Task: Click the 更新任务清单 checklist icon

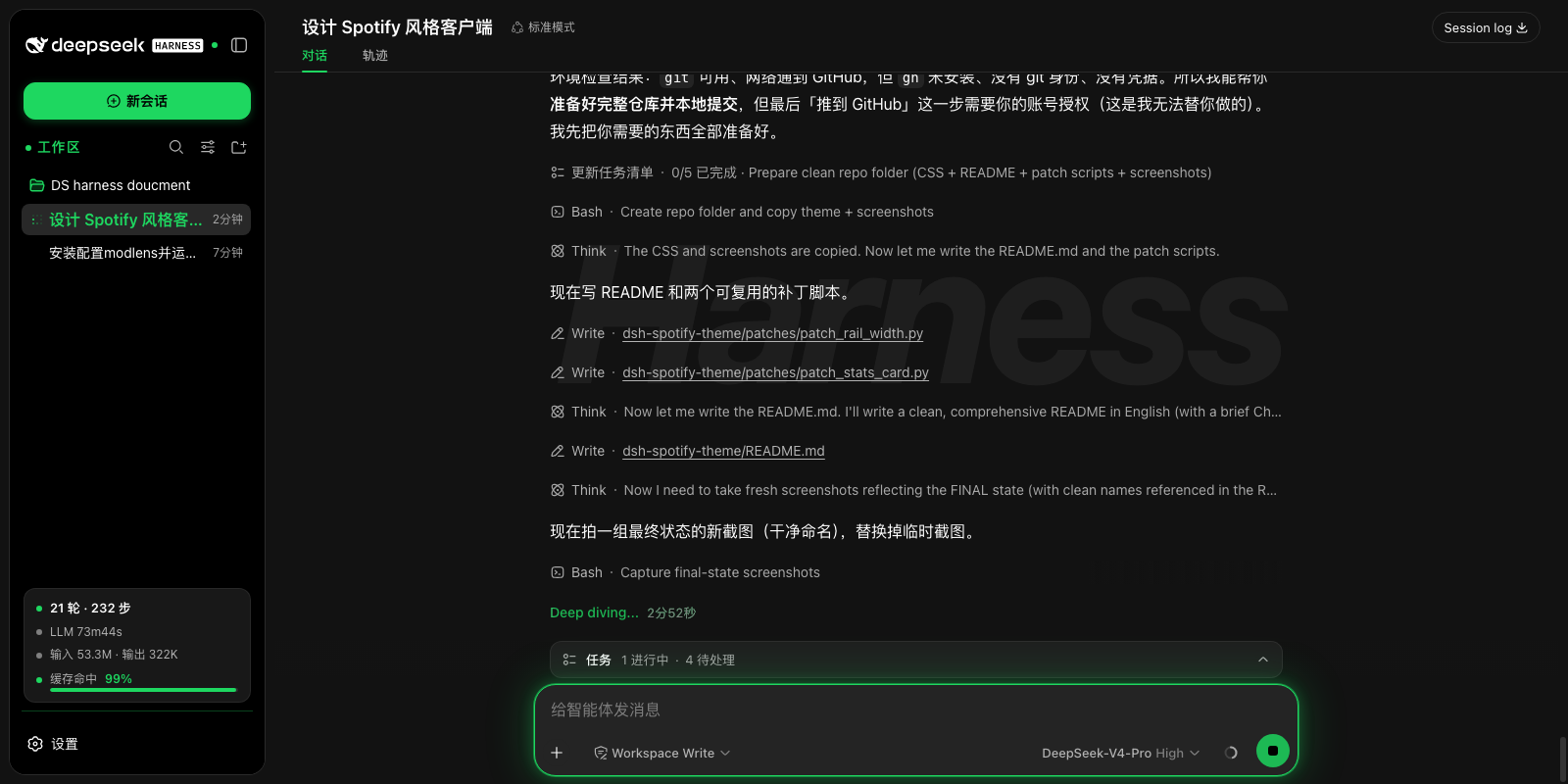Action: [x=558, y=172]
